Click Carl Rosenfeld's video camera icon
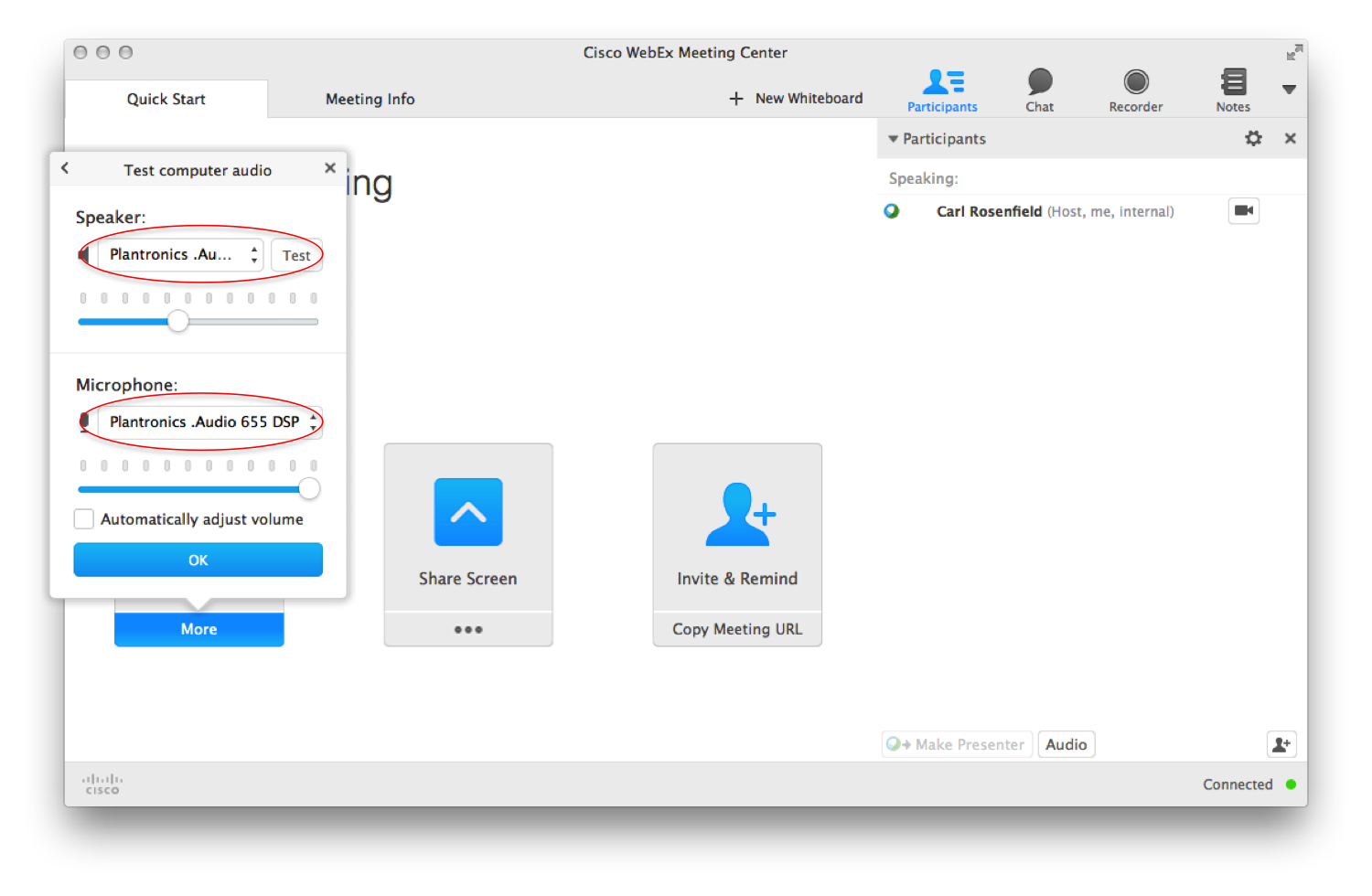 point(1244,211)
